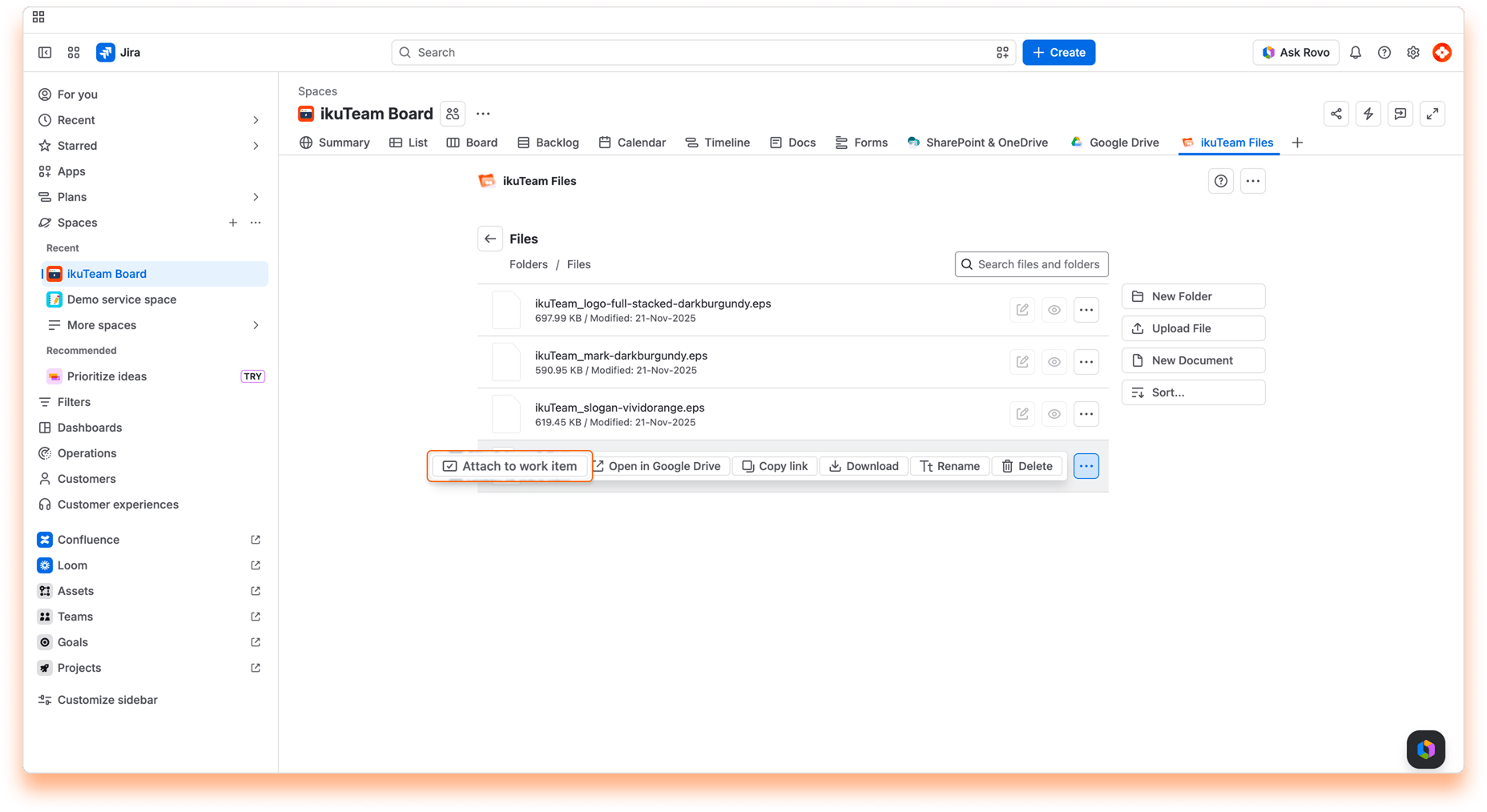Expand the Starred section chevron

(256, 146)
